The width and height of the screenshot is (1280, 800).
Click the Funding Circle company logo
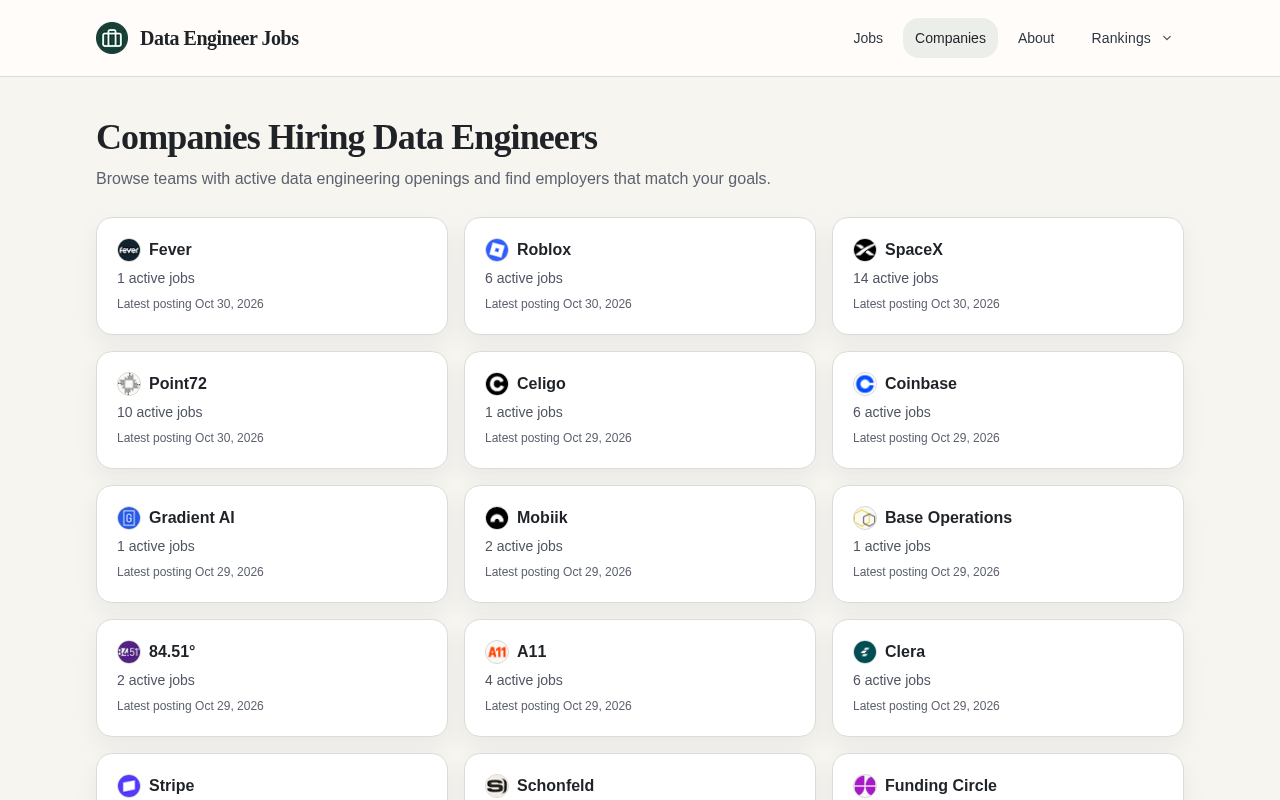click(x=865, y=786)
